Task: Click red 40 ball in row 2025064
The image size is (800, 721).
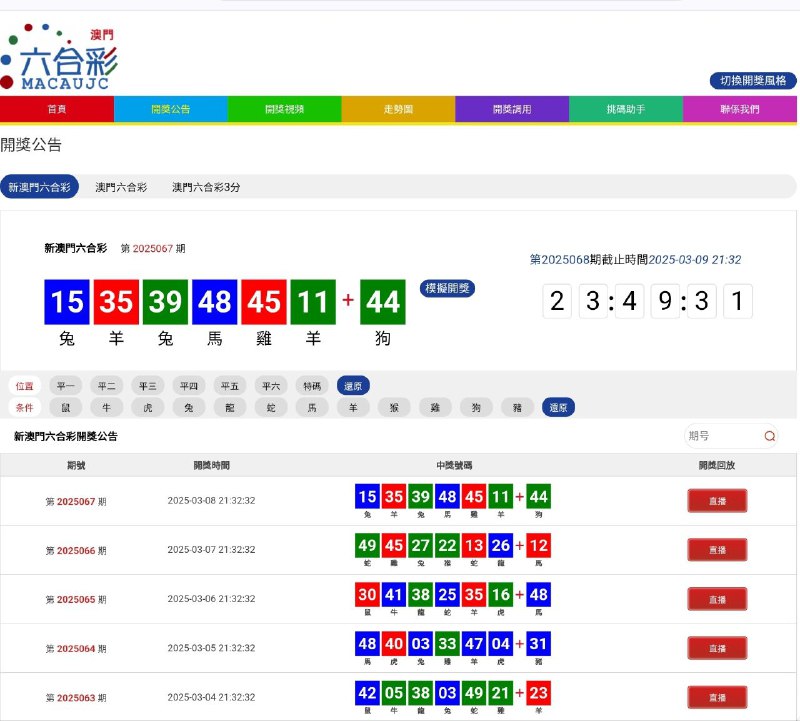Action: (x=394, y=643)
